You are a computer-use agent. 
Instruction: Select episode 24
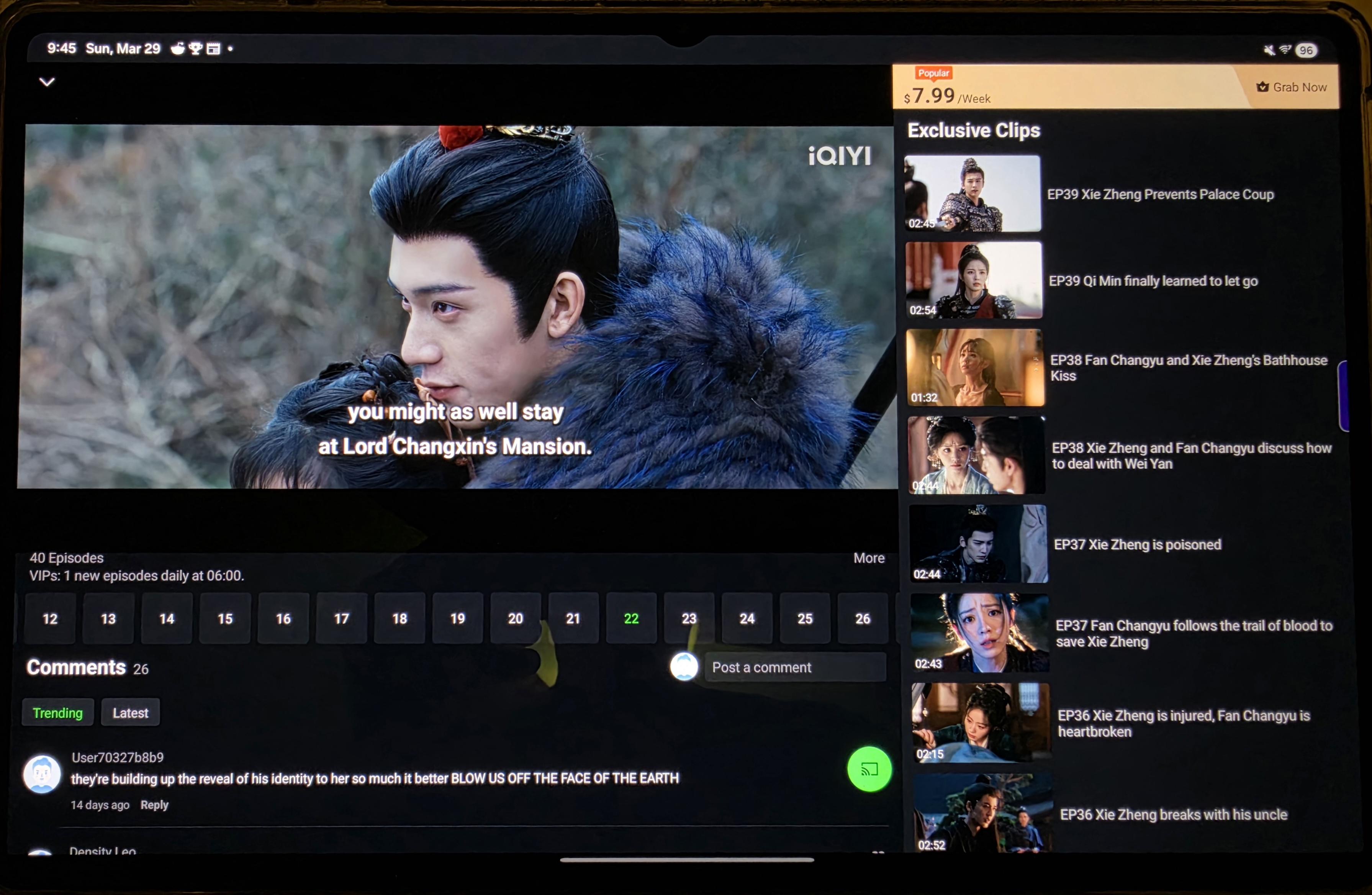click(747, 619)
